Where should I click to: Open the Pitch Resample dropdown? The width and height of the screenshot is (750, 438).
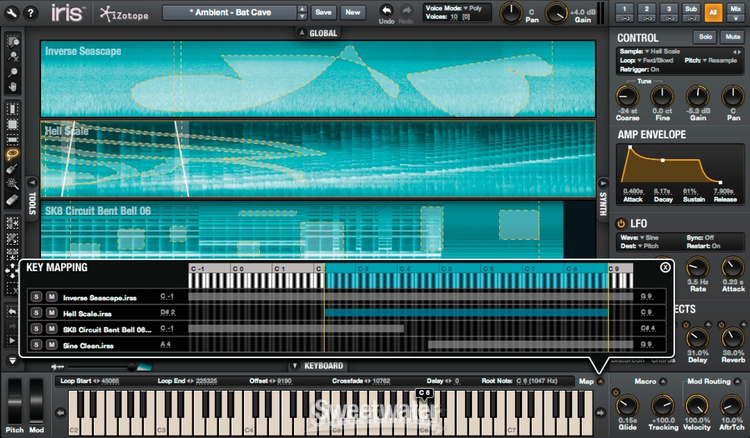[720, 60]
